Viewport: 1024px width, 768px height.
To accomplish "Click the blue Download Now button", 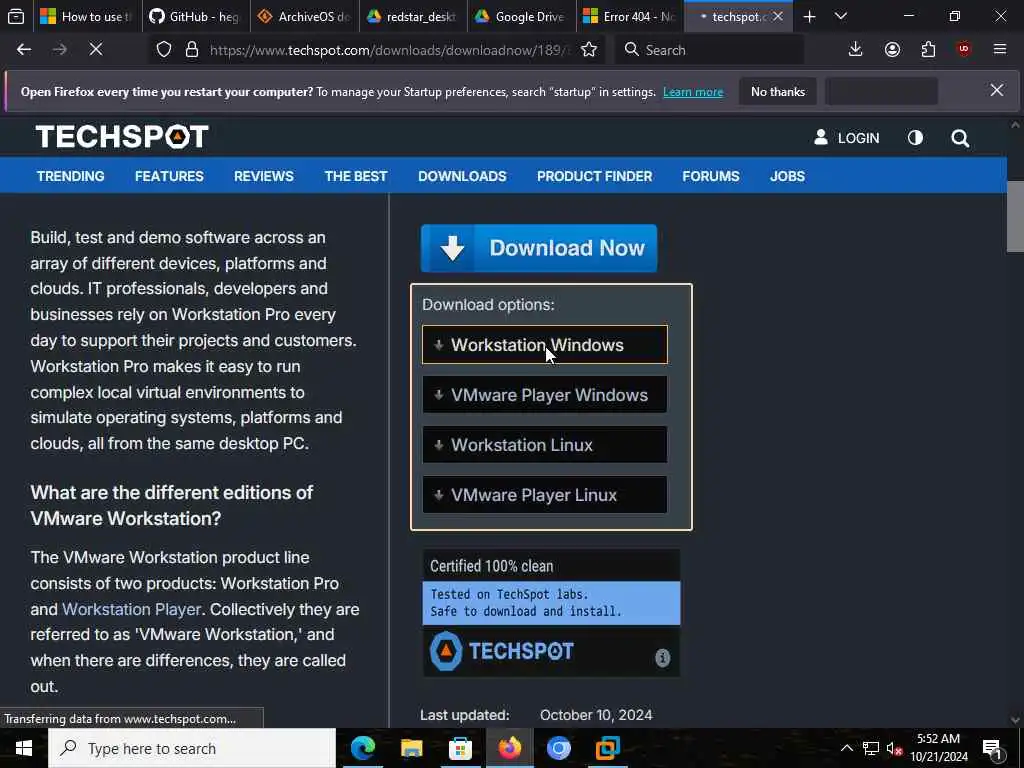I will [x=539, y=248].
